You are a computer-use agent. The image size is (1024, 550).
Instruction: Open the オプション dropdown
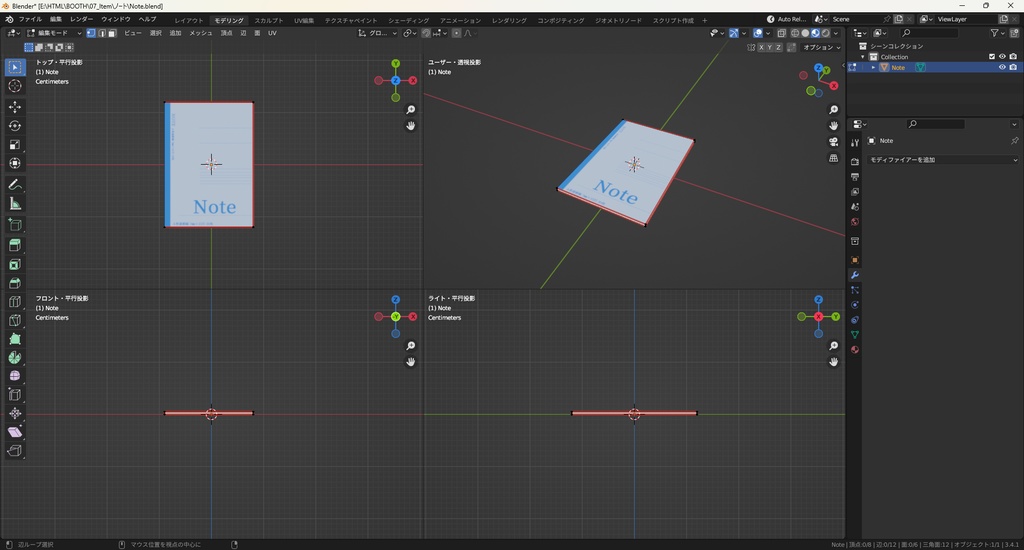coord(820,47)
